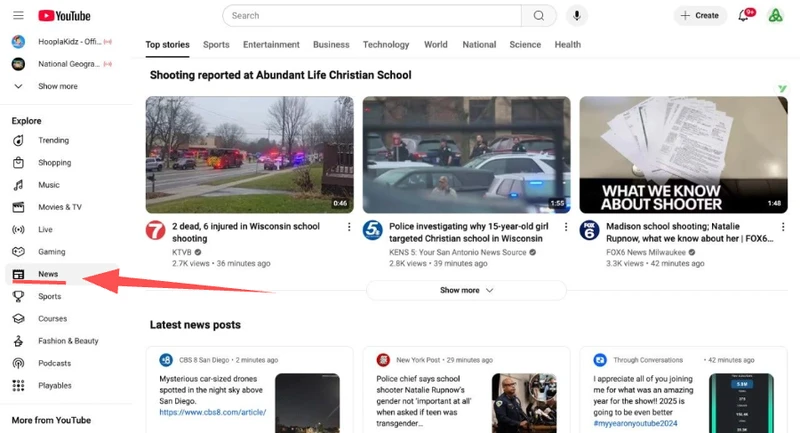
Task: Play the fire trucks street video thumbnail
Action: [249, 155]
